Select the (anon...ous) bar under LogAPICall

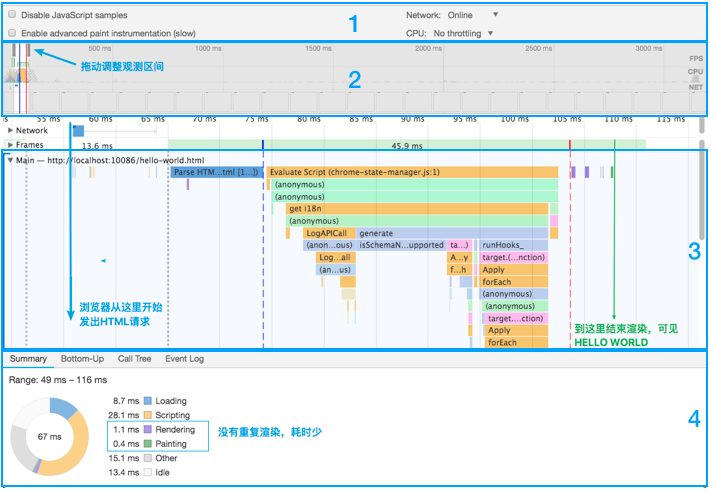coord(329,245)
